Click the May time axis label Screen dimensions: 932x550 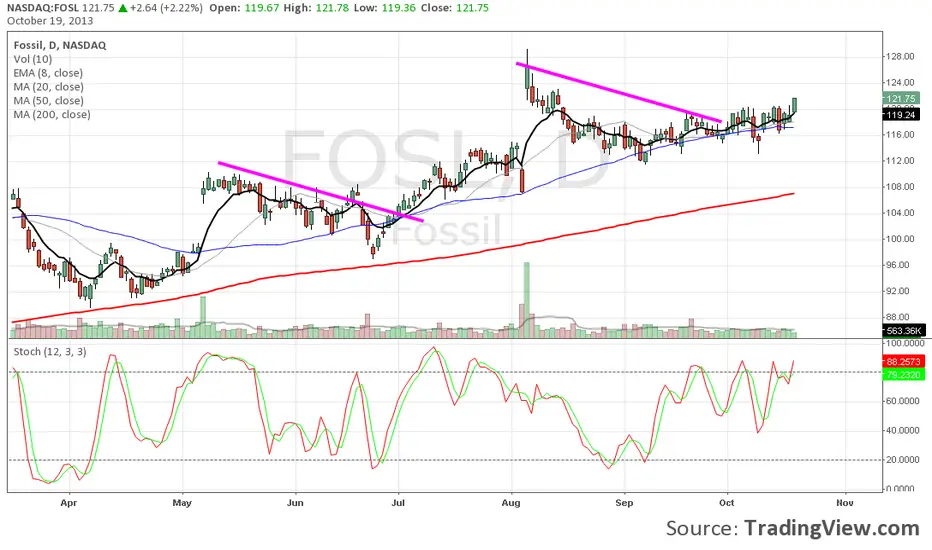coord(182,503)
